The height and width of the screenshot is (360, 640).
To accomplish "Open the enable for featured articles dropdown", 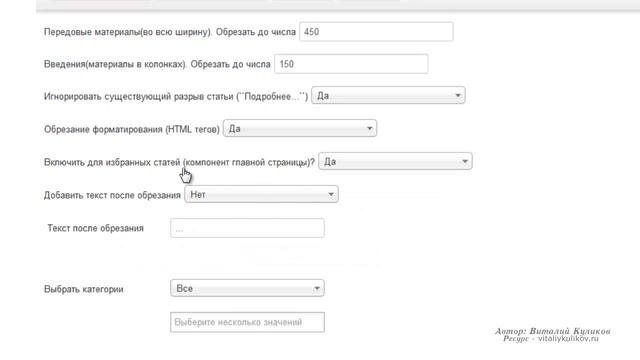I will tap(395, 162).
